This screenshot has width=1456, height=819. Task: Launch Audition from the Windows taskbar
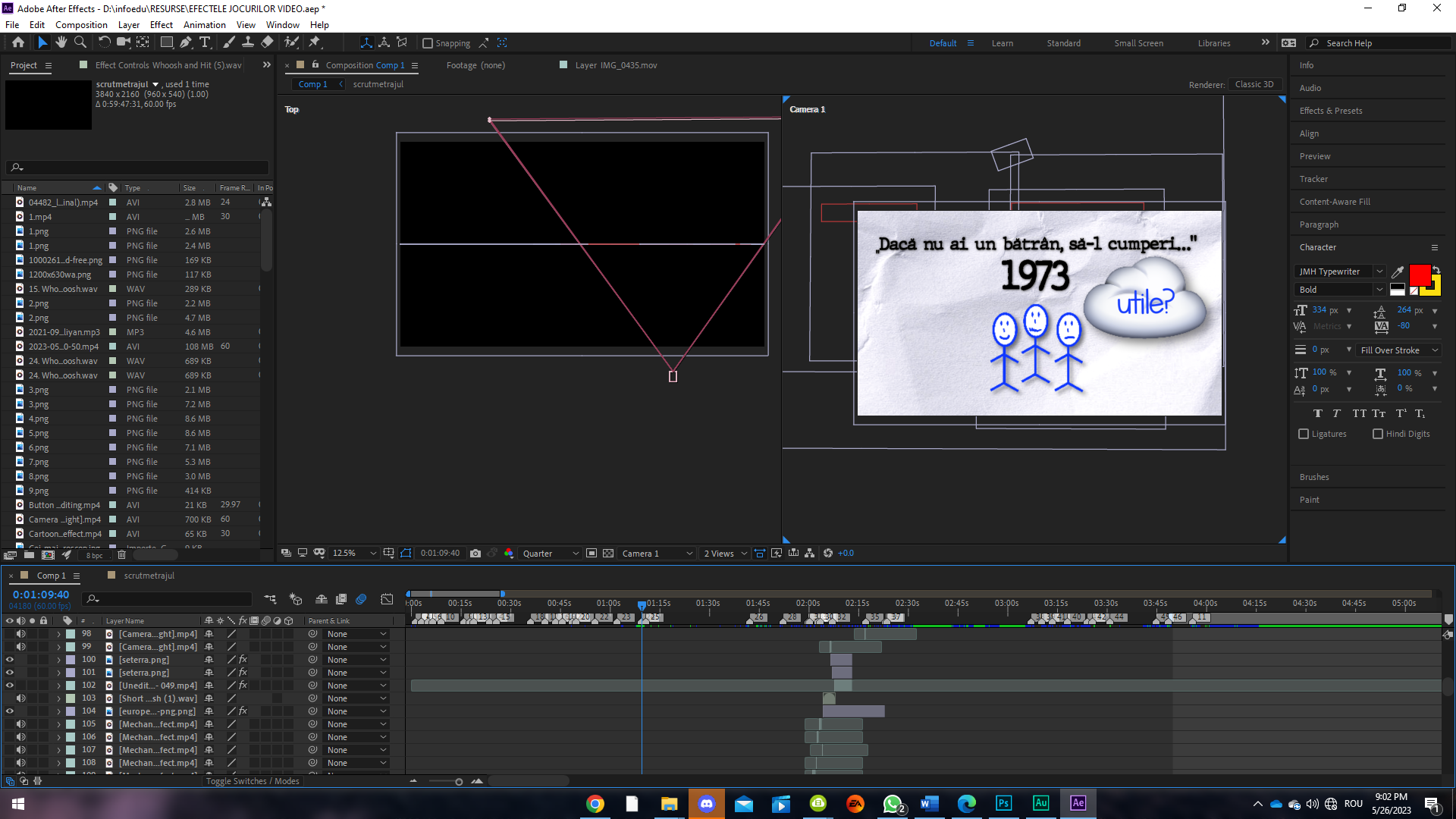coord(1040,803)
